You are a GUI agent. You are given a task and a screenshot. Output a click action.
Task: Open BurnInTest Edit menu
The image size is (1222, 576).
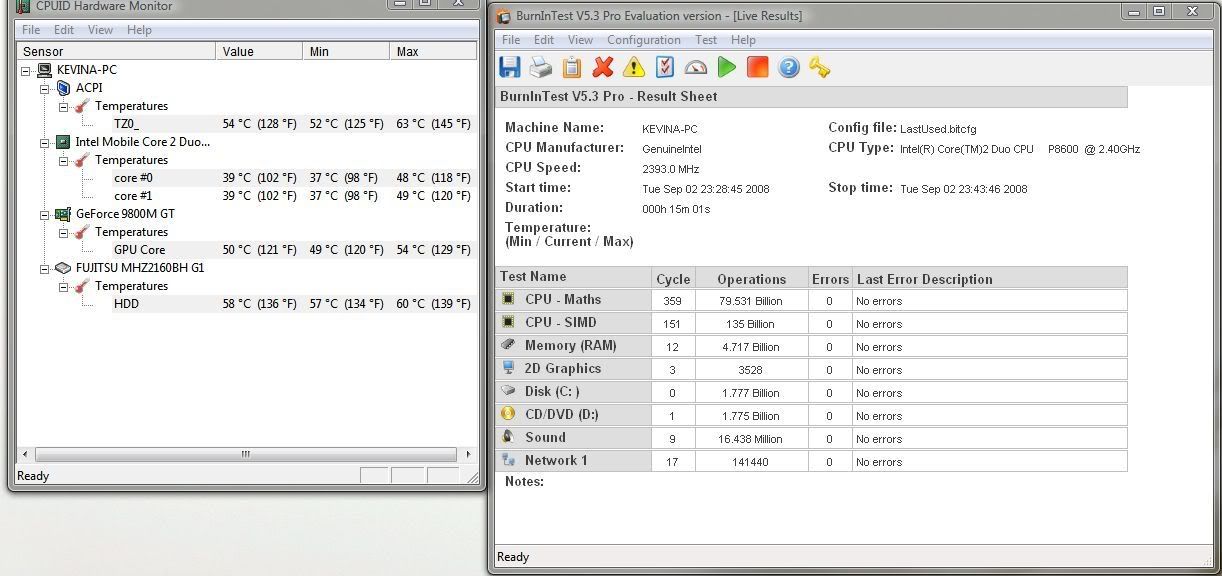point(544,40)
